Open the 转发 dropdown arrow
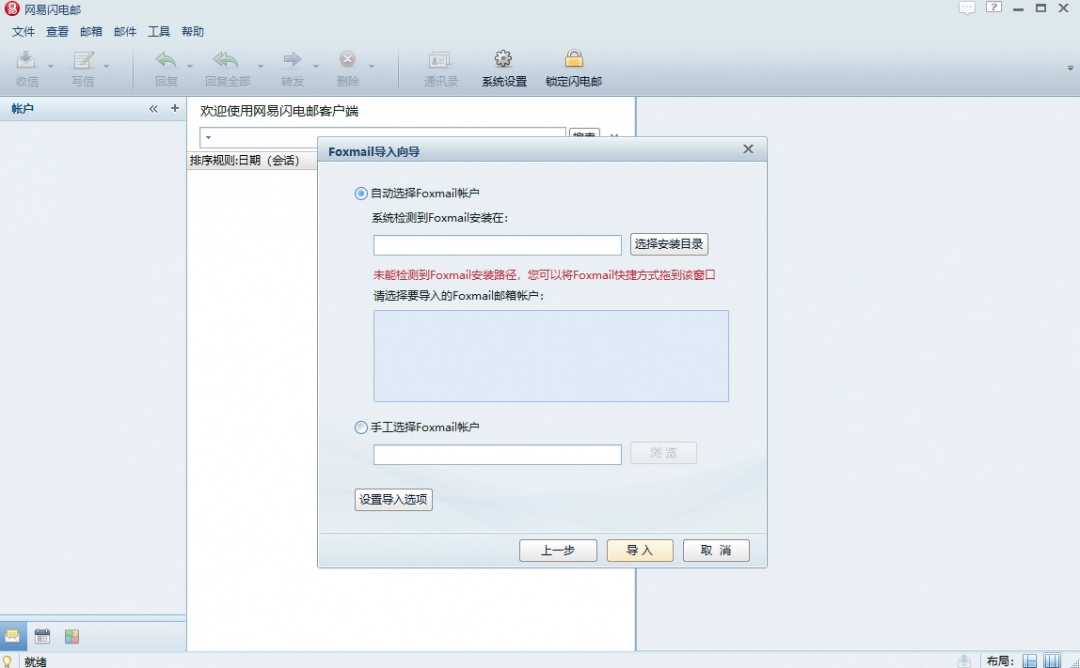Screen dimensions: 1080x668 pos(316,66)
